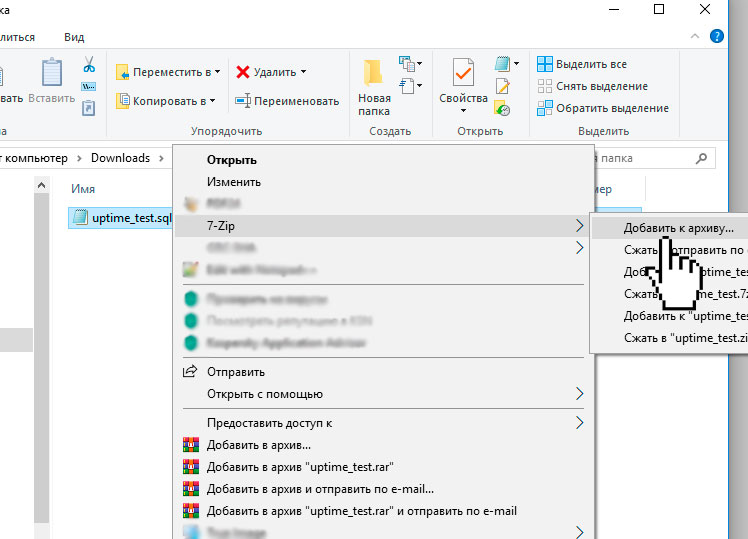Expand the Предоставить доступ к submenu arrow
Viewport: 748px width, 539px height.
coord(579,423)
